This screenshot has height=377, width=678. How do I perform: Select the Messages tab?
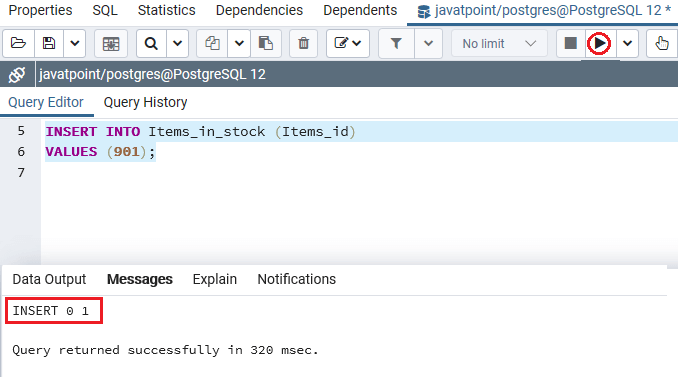click(x=140, y=279)
